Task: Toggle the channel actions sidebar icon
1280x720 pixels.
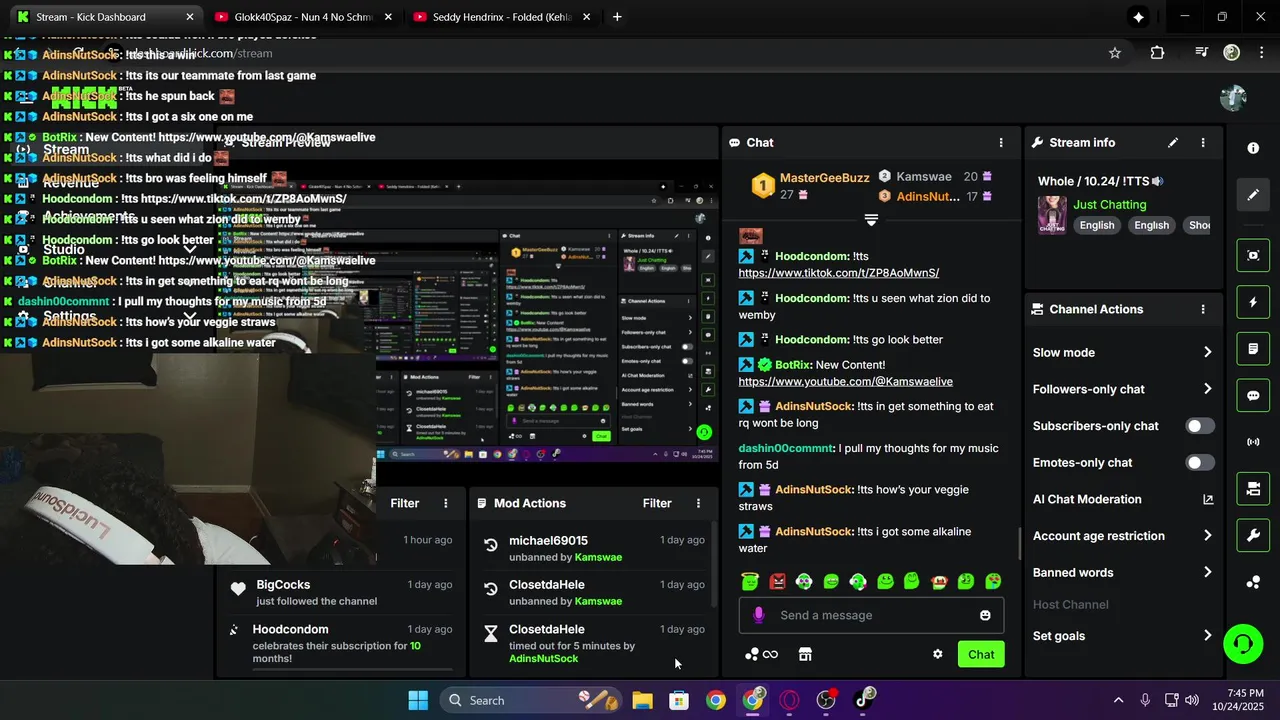Action: 1253,489
